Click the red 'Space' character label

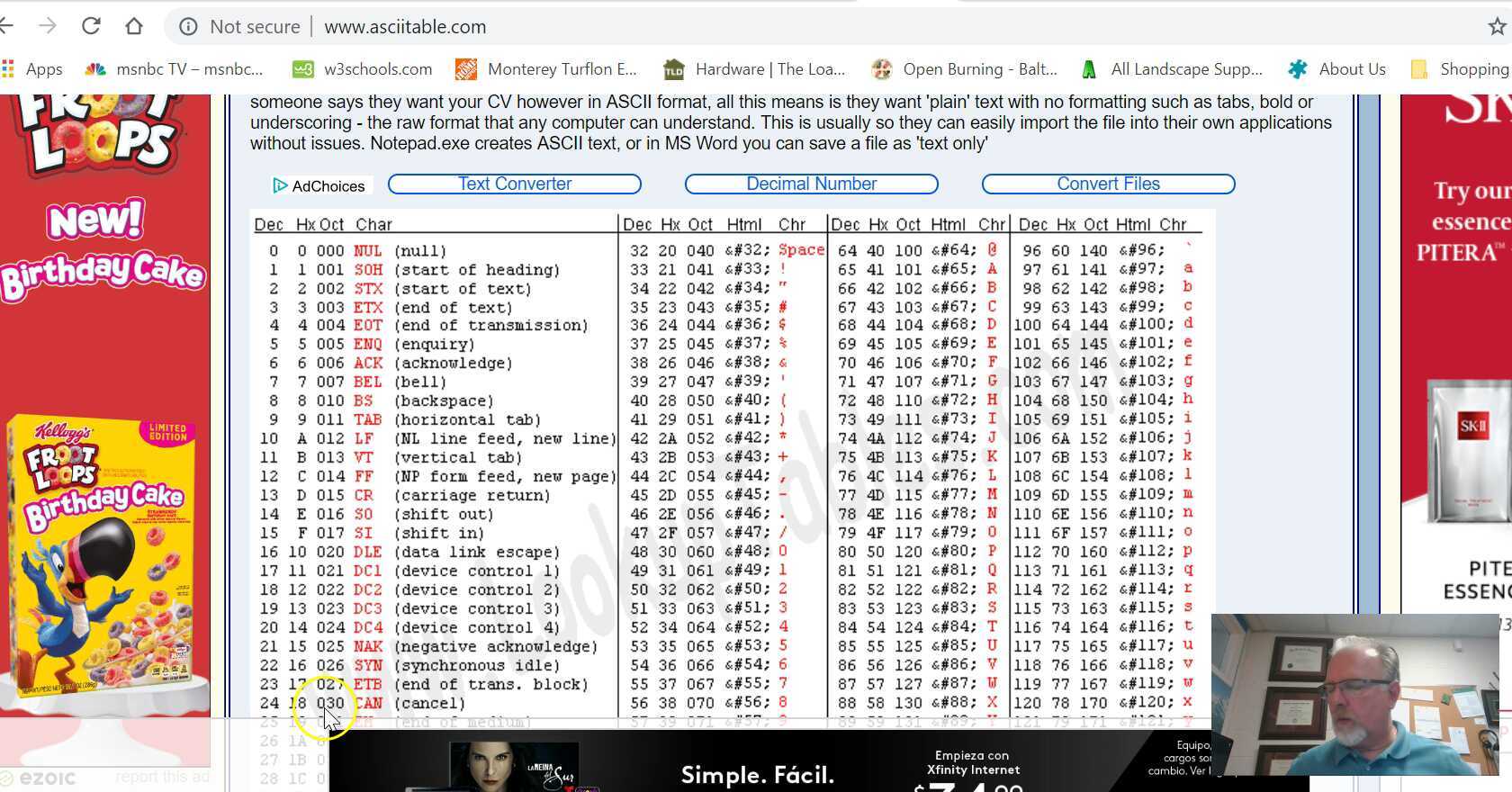click(x=801, y=250)
